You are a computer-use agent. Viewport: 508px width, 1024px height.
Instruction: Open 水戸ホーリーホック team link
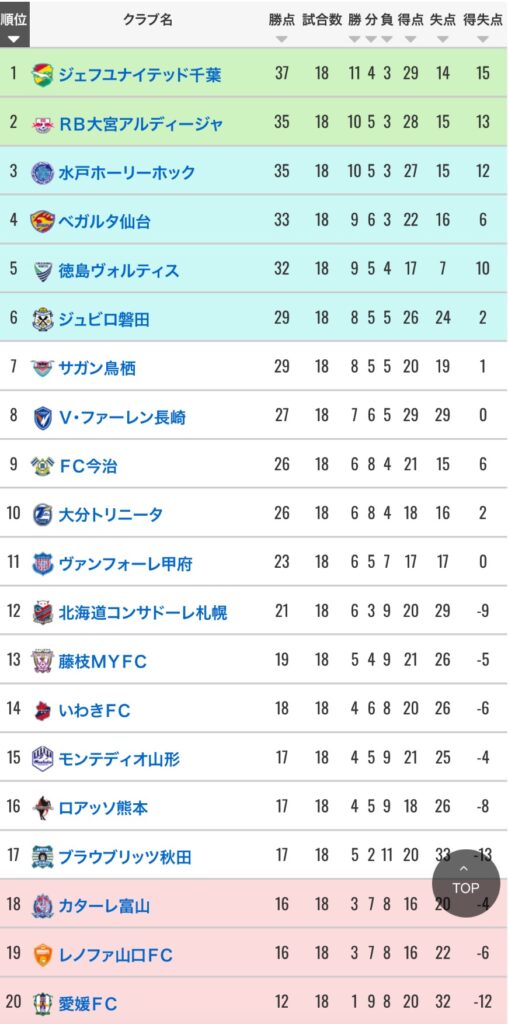(127, 172)
